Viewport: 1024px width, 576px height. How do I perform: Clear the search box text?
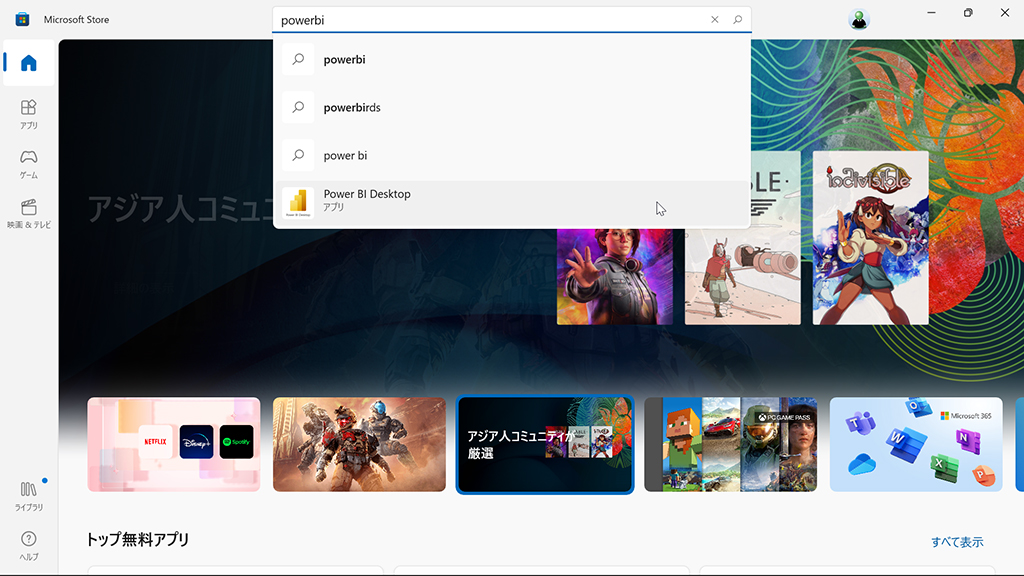coord(714,20)
